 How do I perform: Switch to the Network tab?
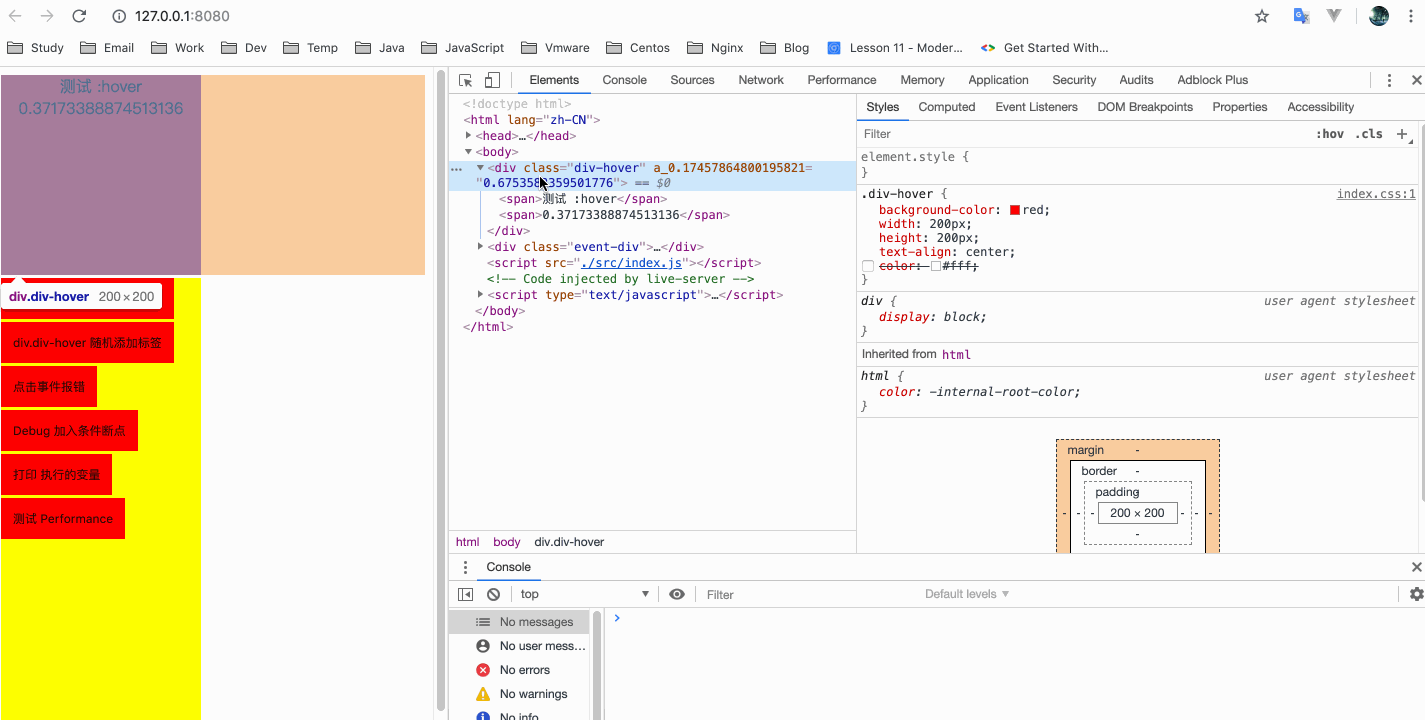point(761,80)
